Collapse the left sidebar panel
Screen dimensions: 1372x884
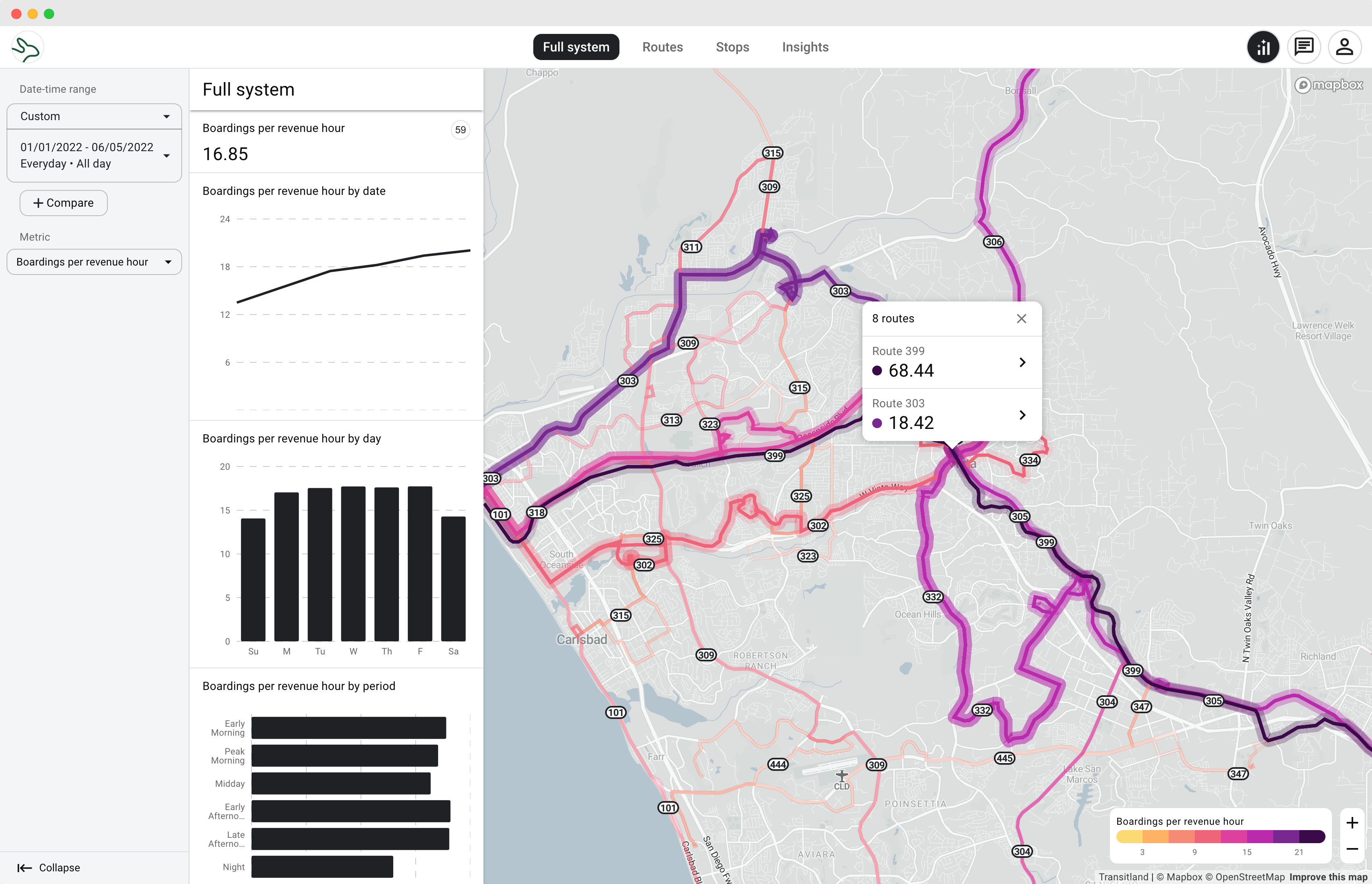click(49, 867)
